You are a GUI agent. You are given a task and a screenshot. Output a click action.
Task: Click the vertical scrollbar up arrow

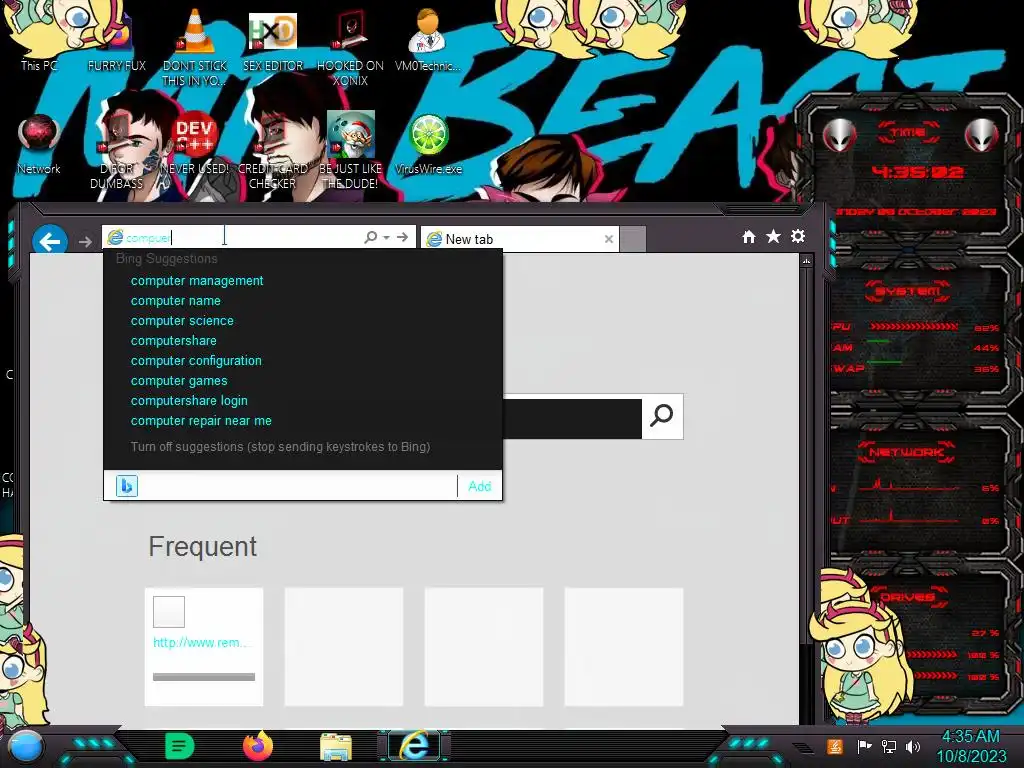pos(807,261)
